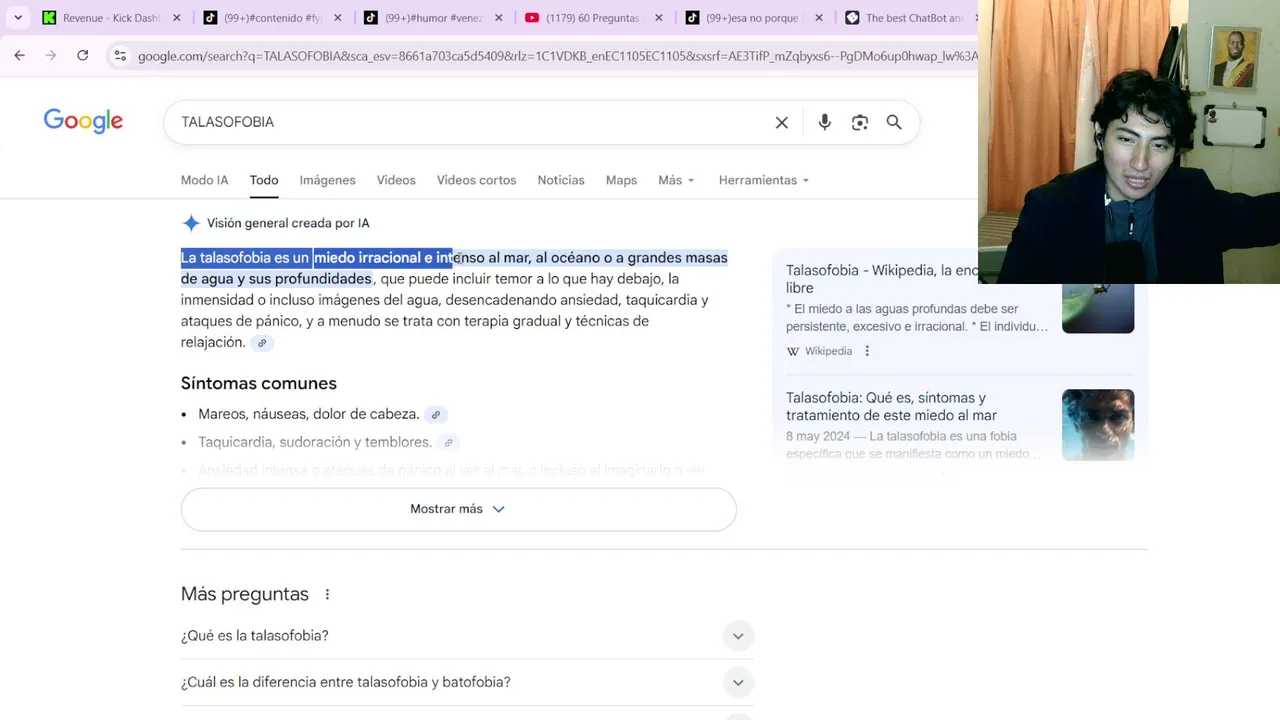1280x720 pixels.
Task: Expand talasofobia y batofobia difference question
Action: click(x=467, y=682)
